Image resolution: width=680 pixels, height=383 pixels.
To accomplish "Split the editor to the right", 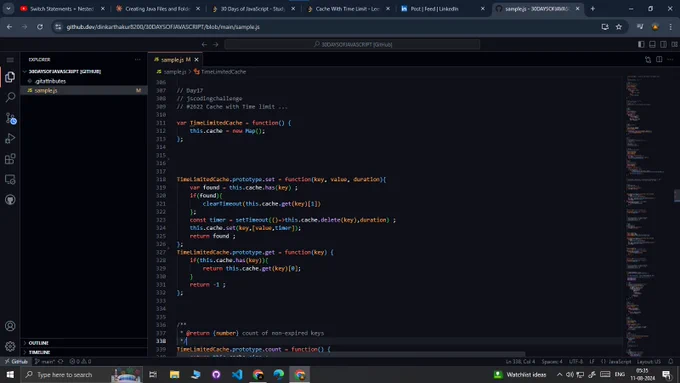I will pyautogui.click(x=659, y=59).
